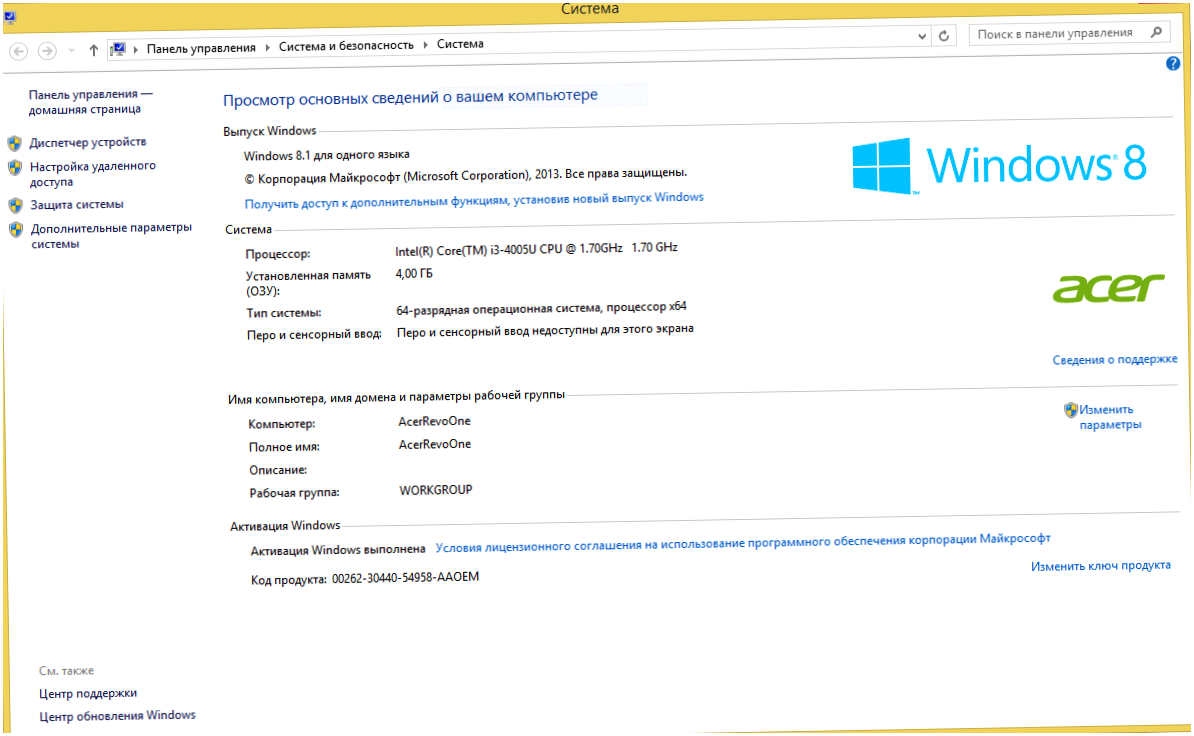This screenshot has height=736, width=1194.
Task: Click the computer icon in address bar
Action: 118,49
